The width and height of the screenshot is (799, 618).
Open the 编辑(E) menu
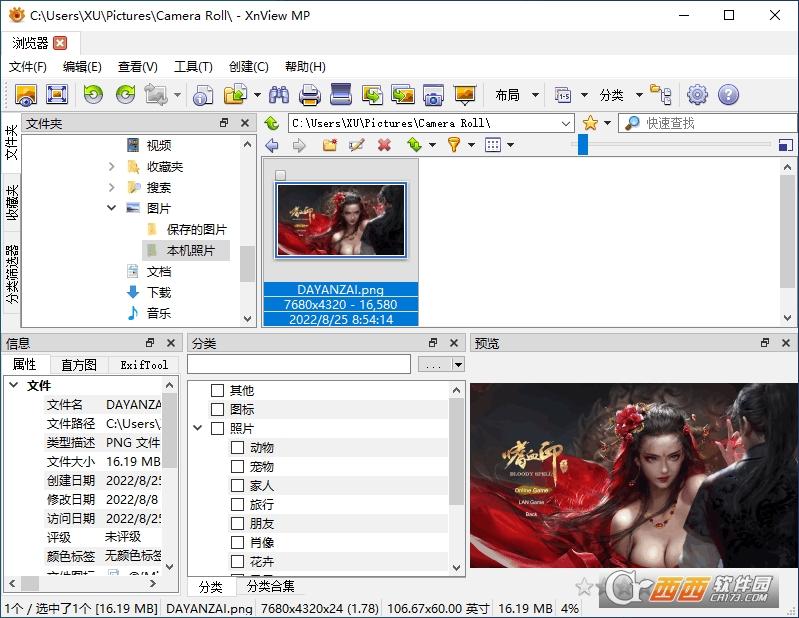(x=82, y=67)
